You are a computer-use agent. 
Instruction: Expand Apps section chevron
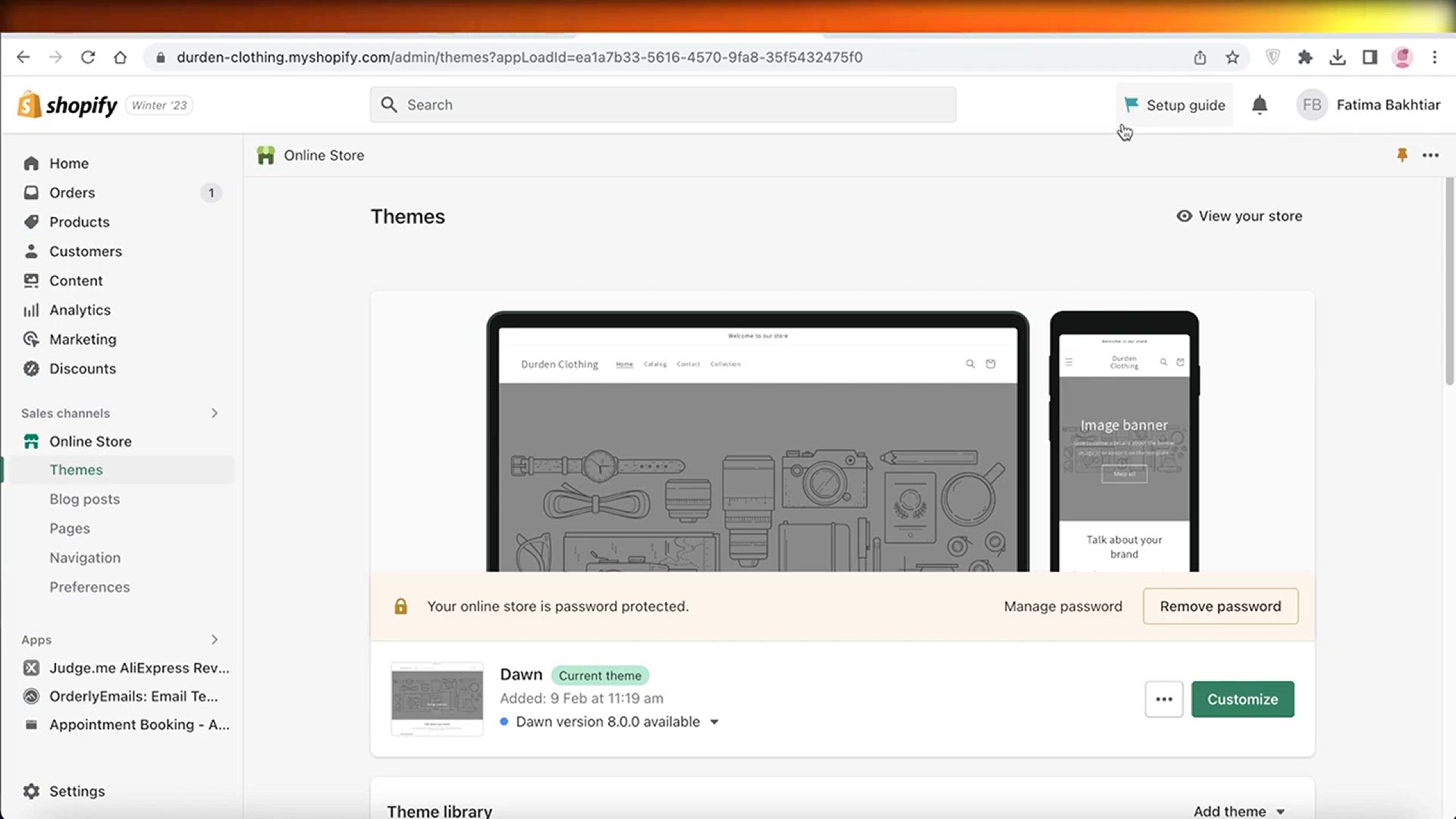(x=215, y=639)
